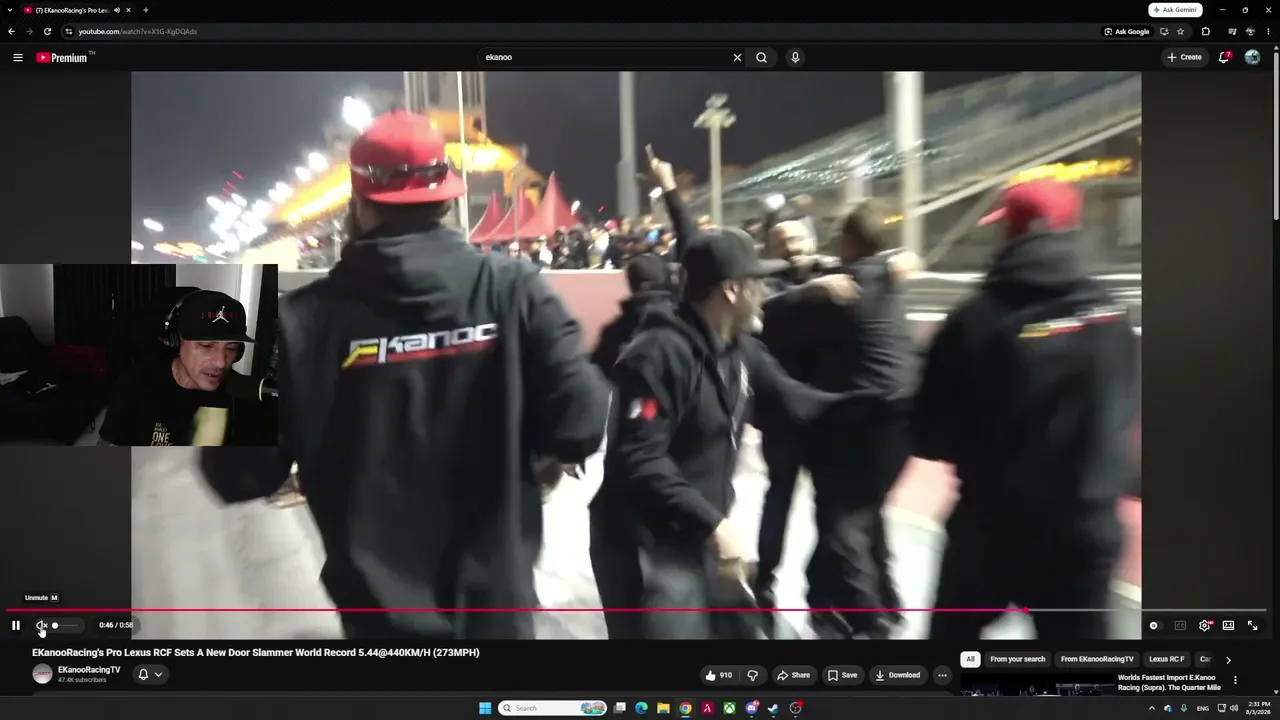Viewport: 1280px width, 720px height.
Task: Reload the current page
Action: (47, 31)
